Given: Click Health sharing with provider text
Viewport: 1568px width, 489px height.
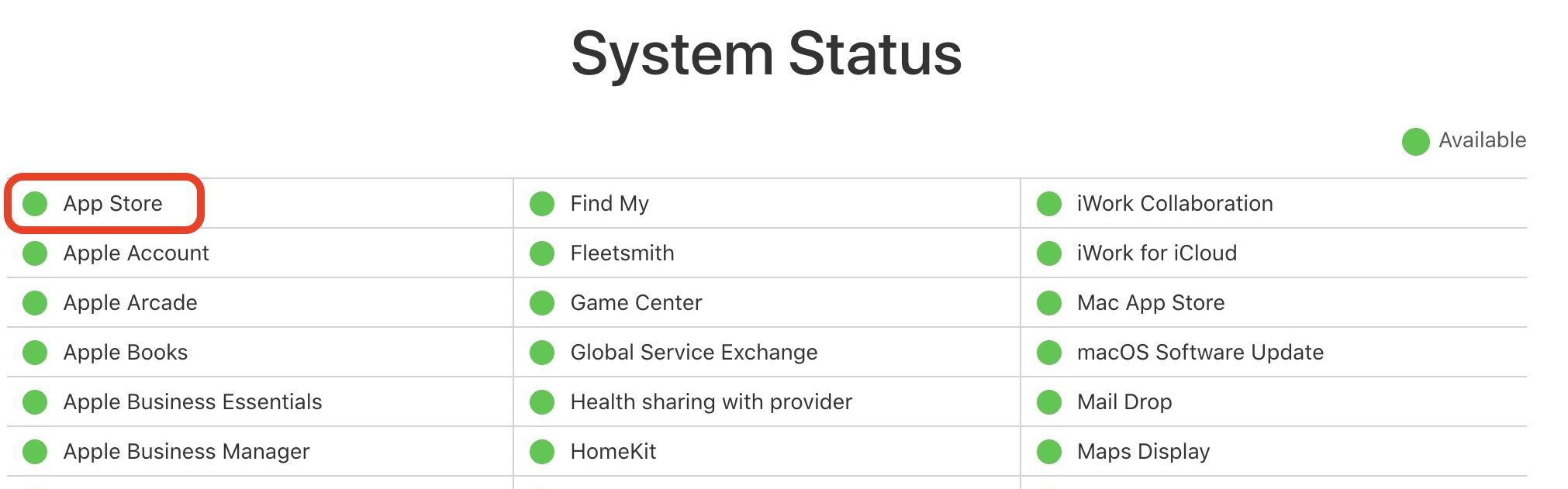Looking at the screenshot, I should point(711,402).
